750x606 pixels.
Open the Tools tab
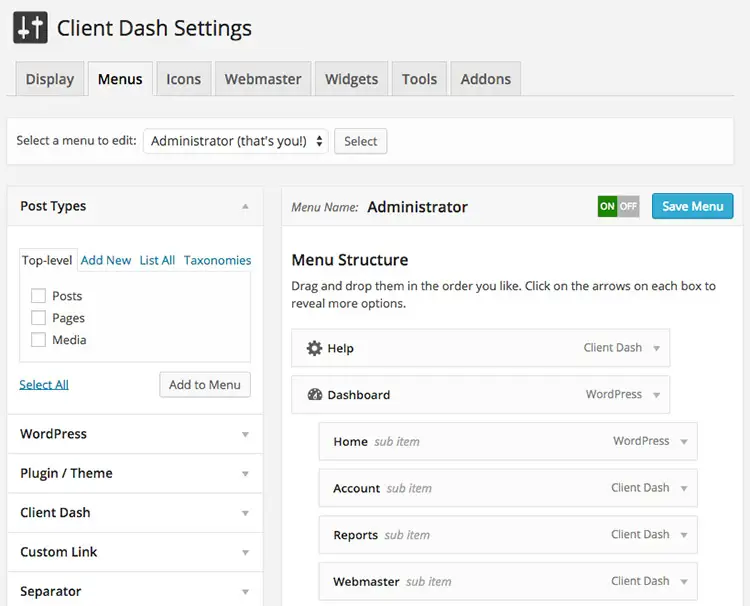coord(419,79)
